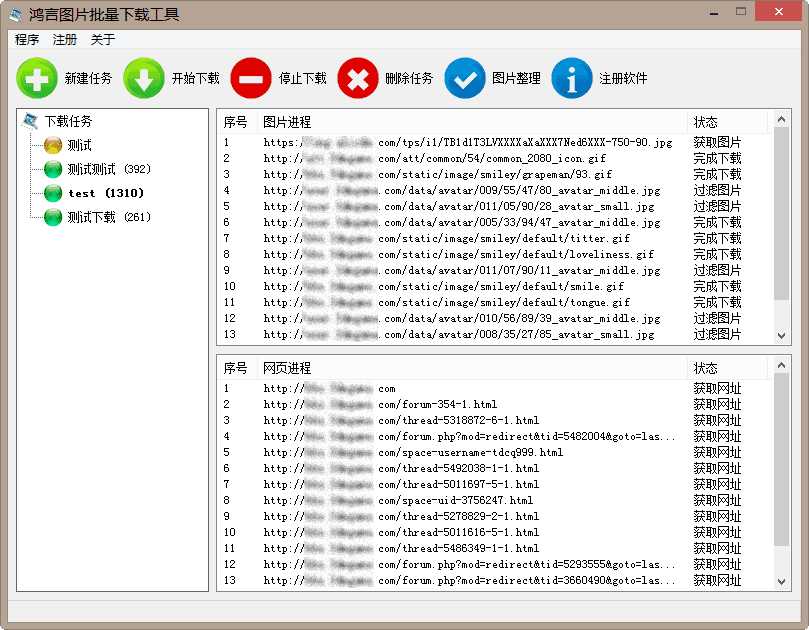Open the 关于 menu
This screenshot has height=630, width=809.
click(x=103, y=40)
